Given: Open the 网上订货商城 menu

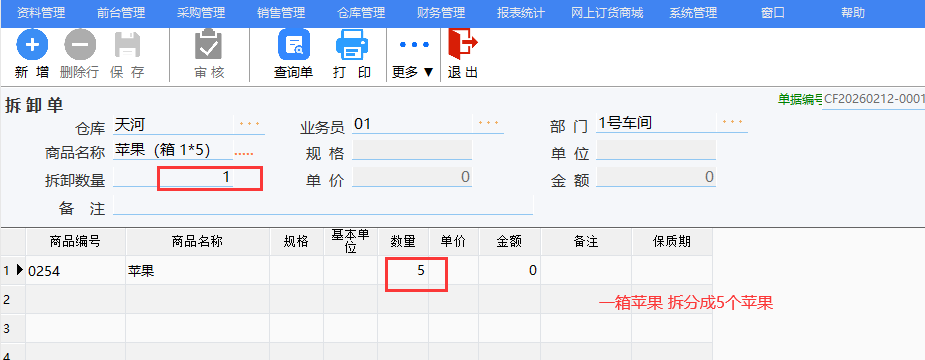Looking at the screenshot, I should 607,13.
